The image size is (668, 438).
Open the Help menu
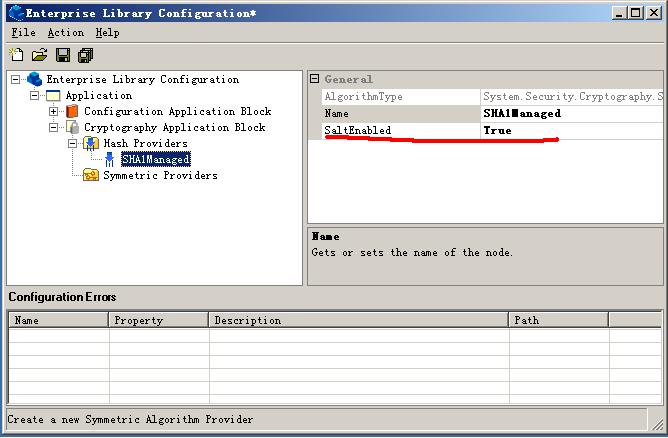(107, 33)
